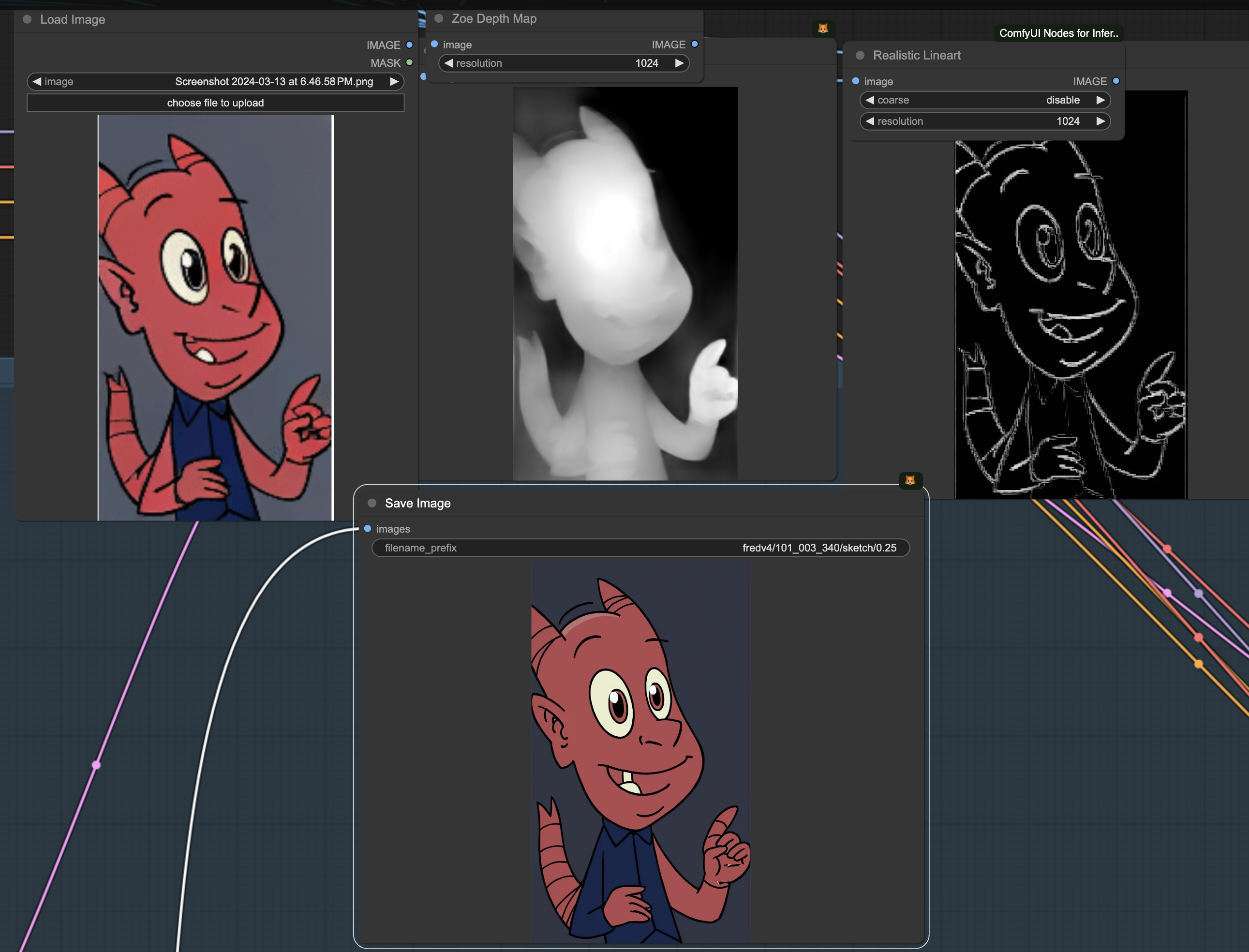
Task: Click the Load Image node title
Action: tap(73, 19)
